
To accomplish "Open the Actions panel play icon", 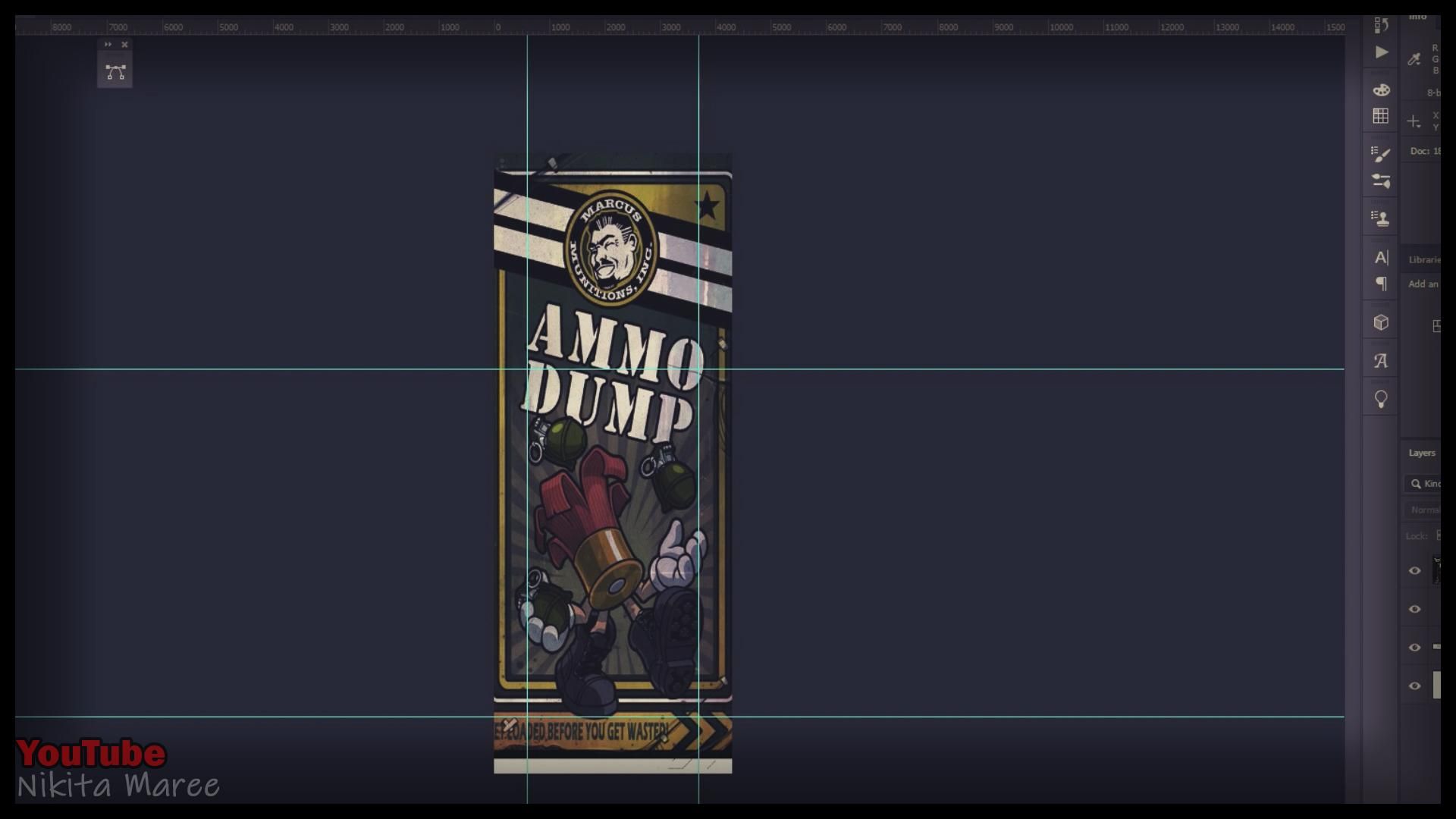I will 1381,52.
